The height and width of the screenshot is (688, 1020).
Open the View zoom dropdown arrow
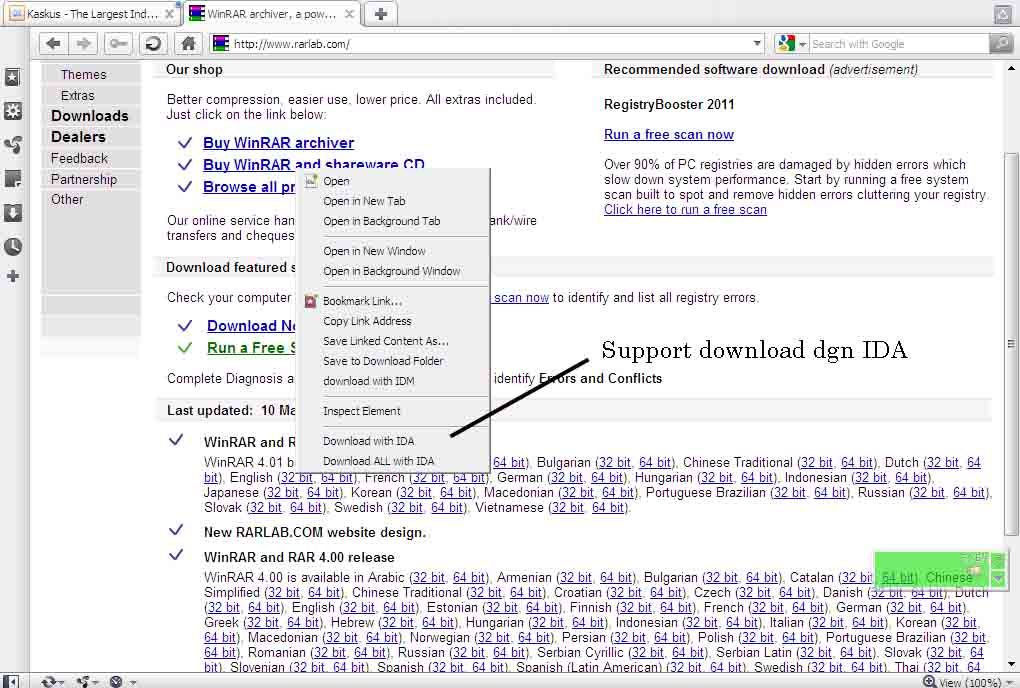(x=1008, y=683)
